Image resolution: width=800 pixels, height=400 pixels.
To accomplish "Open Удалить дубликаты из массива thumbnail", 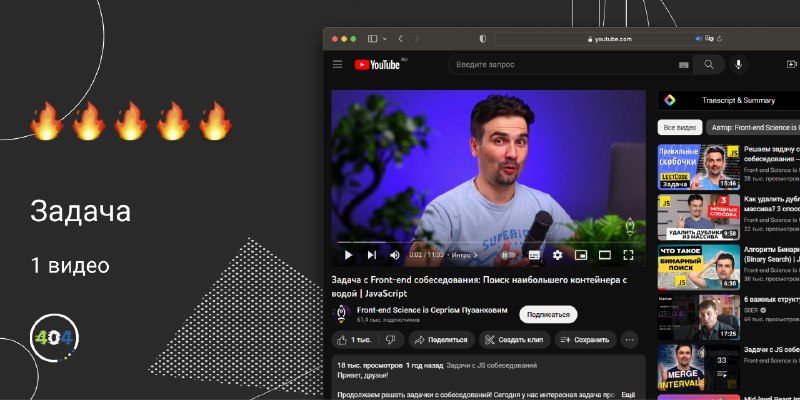I will tap(698, 217).
